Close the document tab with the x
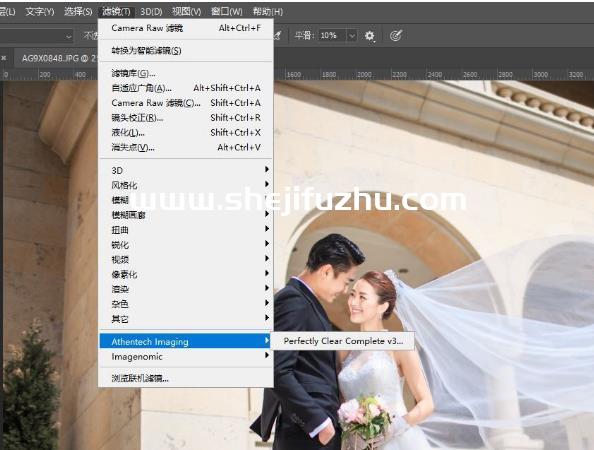This screenshot has width=594, height=450. click(4, 58)
